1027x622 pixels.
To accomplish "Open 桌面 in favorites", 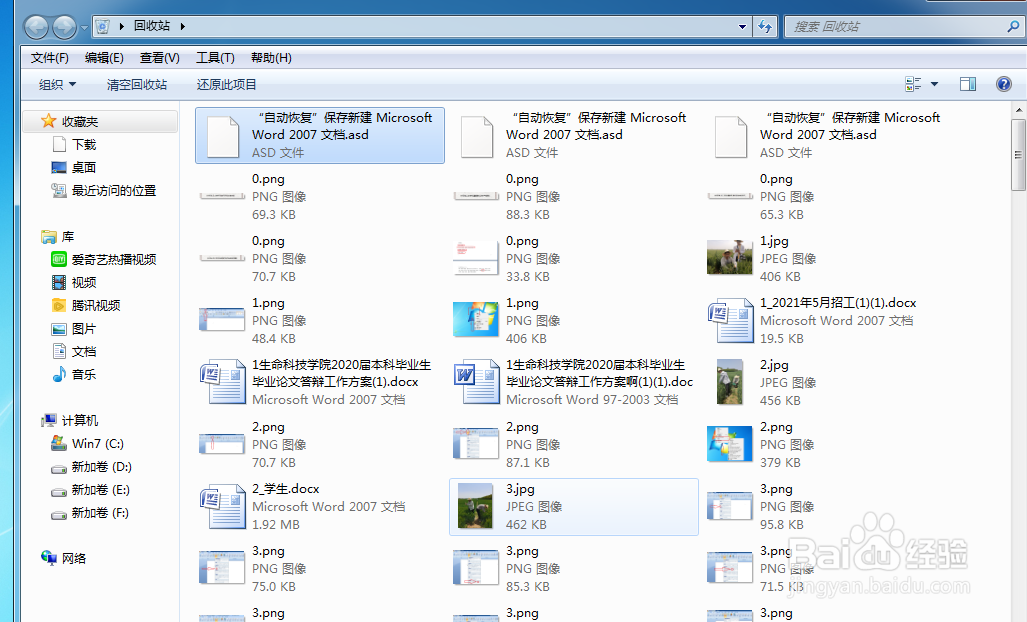I will click(84, 168).
